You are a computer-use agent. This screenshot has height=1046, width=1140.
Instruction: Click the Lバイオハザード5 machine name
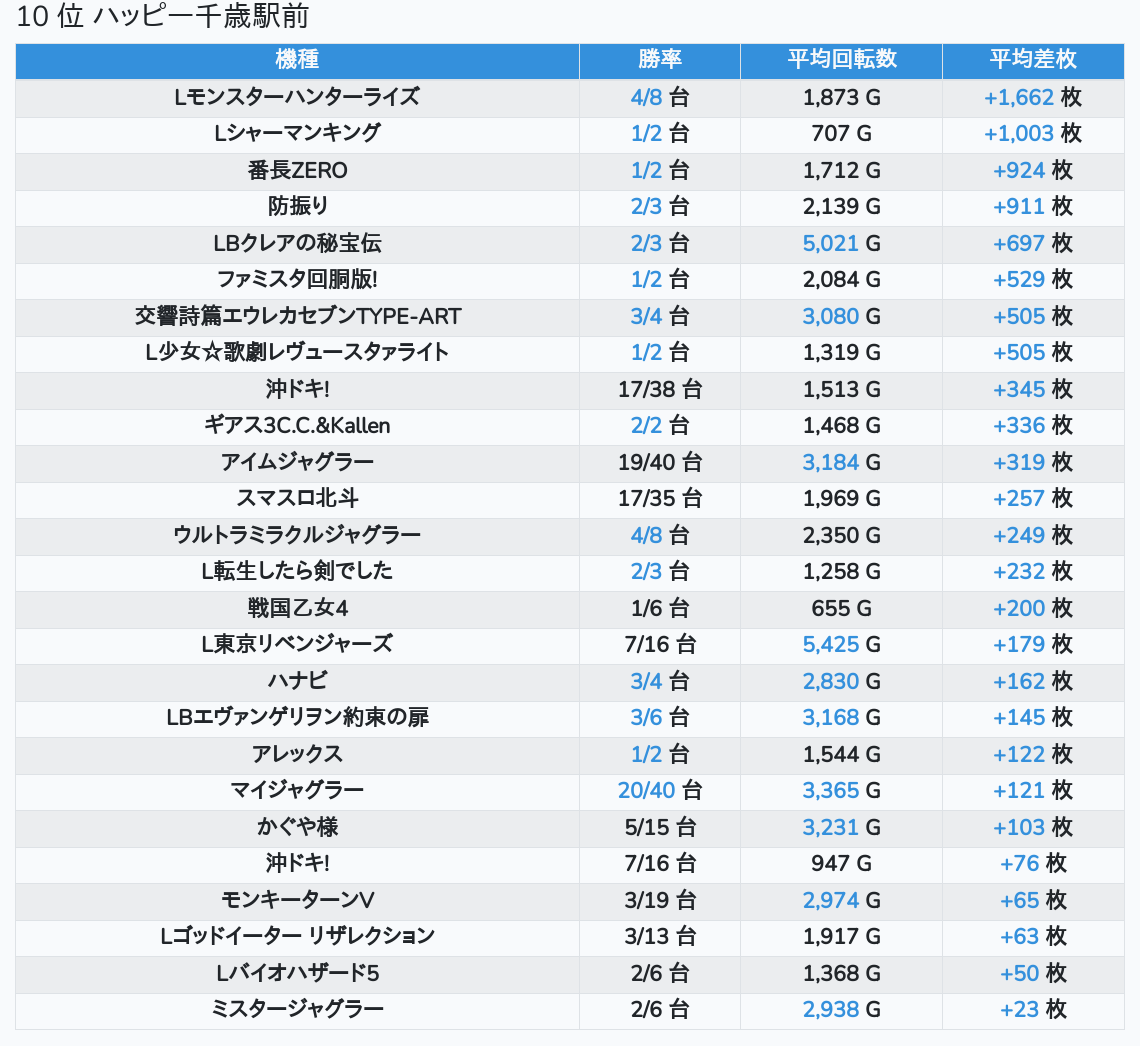tap(297, 973)
